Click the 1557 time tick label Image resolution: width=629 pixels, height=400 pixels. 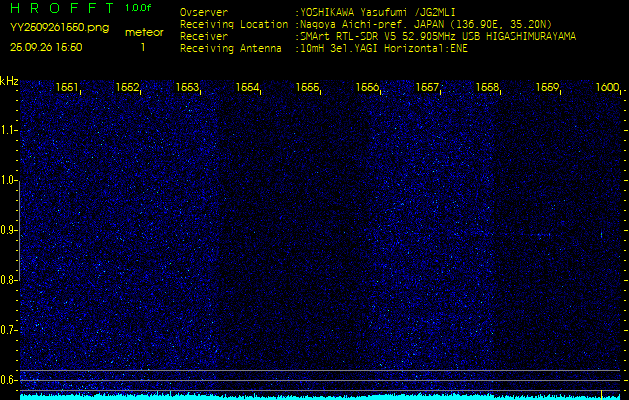pyautogui.click(x=427, y=87)
